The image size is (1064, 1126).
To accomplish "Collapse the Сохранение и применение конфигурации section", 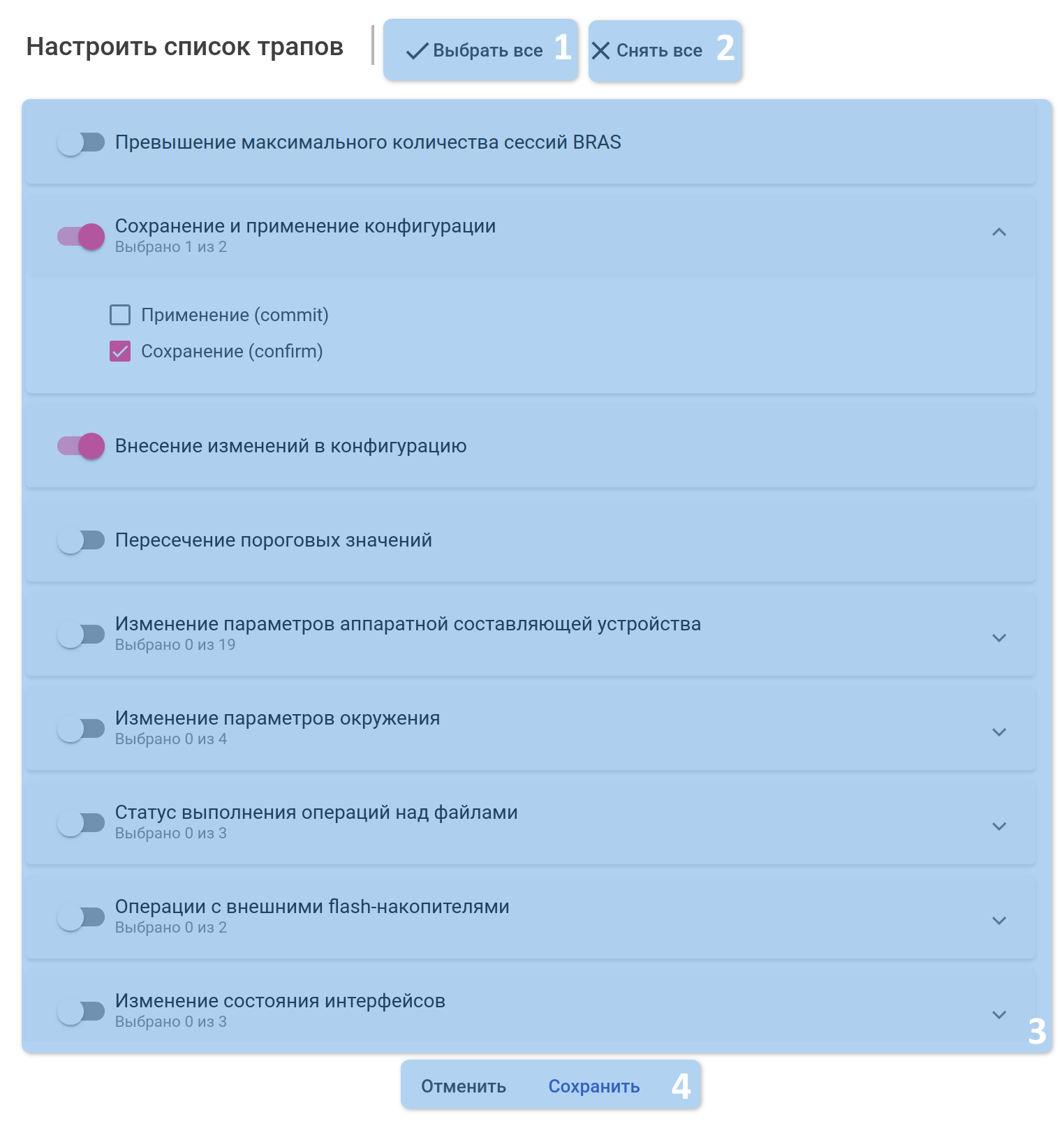I will click(x=999, y=232).
